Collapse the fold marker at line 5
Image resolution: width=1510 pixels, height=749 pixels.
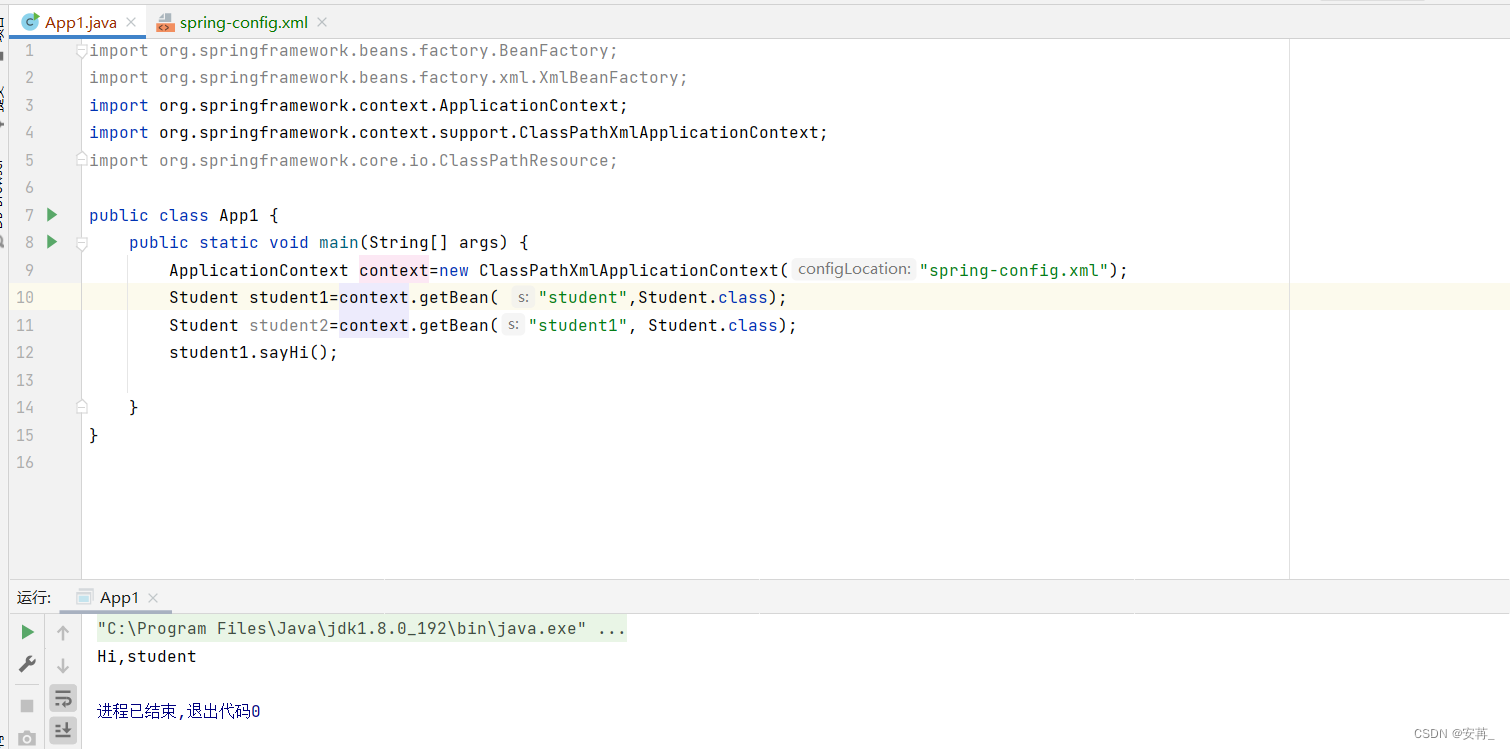click(x=82, y=160)
